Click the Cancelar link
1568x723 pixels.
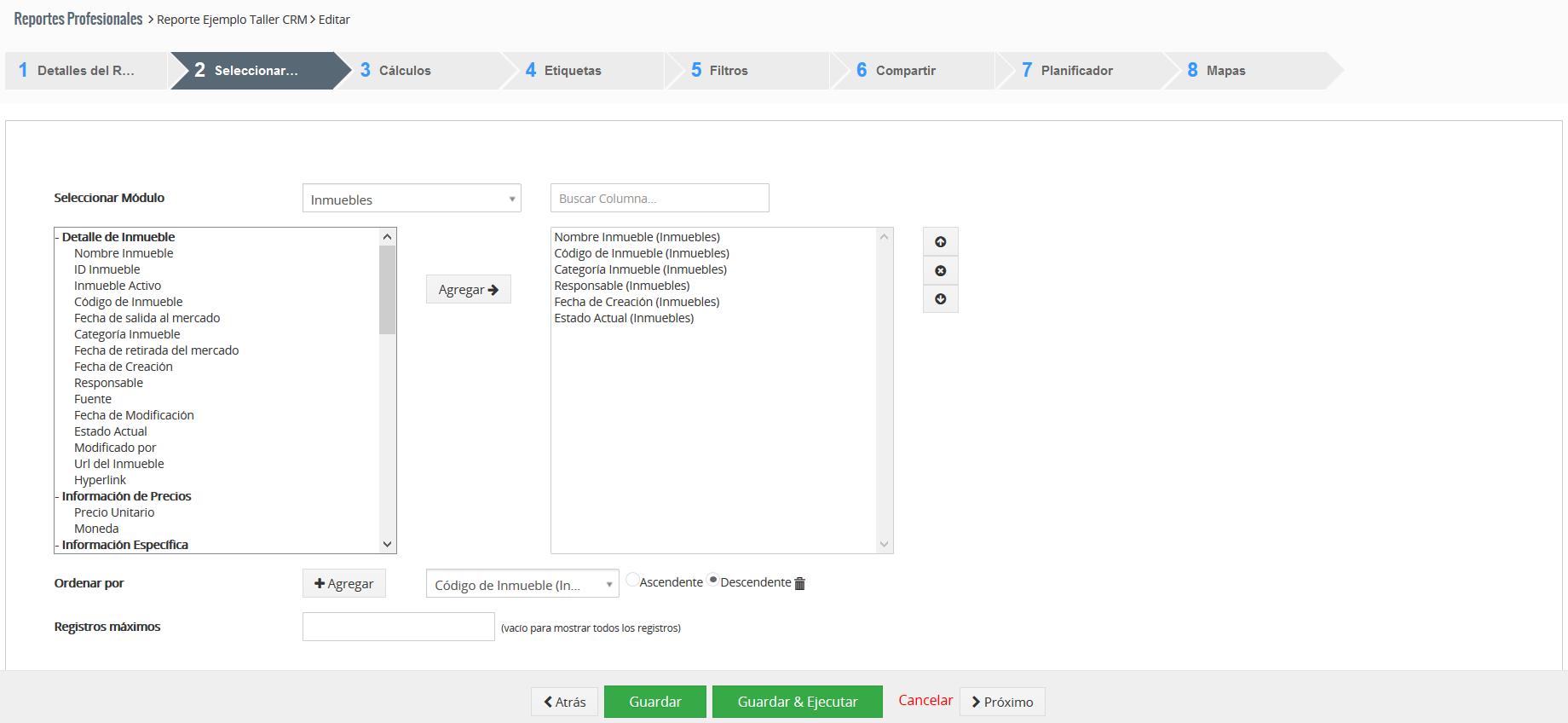(925, 700)
